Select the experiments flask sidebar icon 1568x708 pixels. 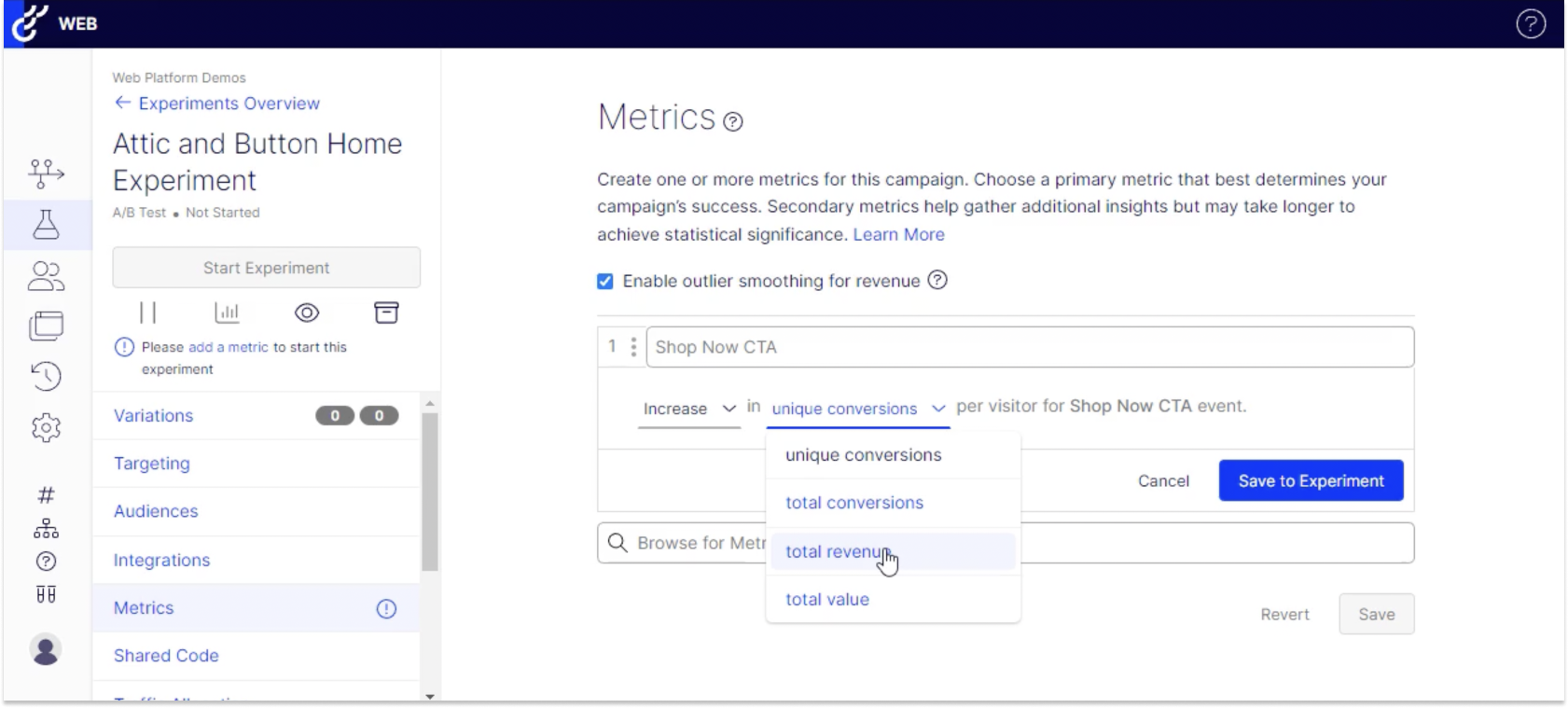[x=46, y=224]
